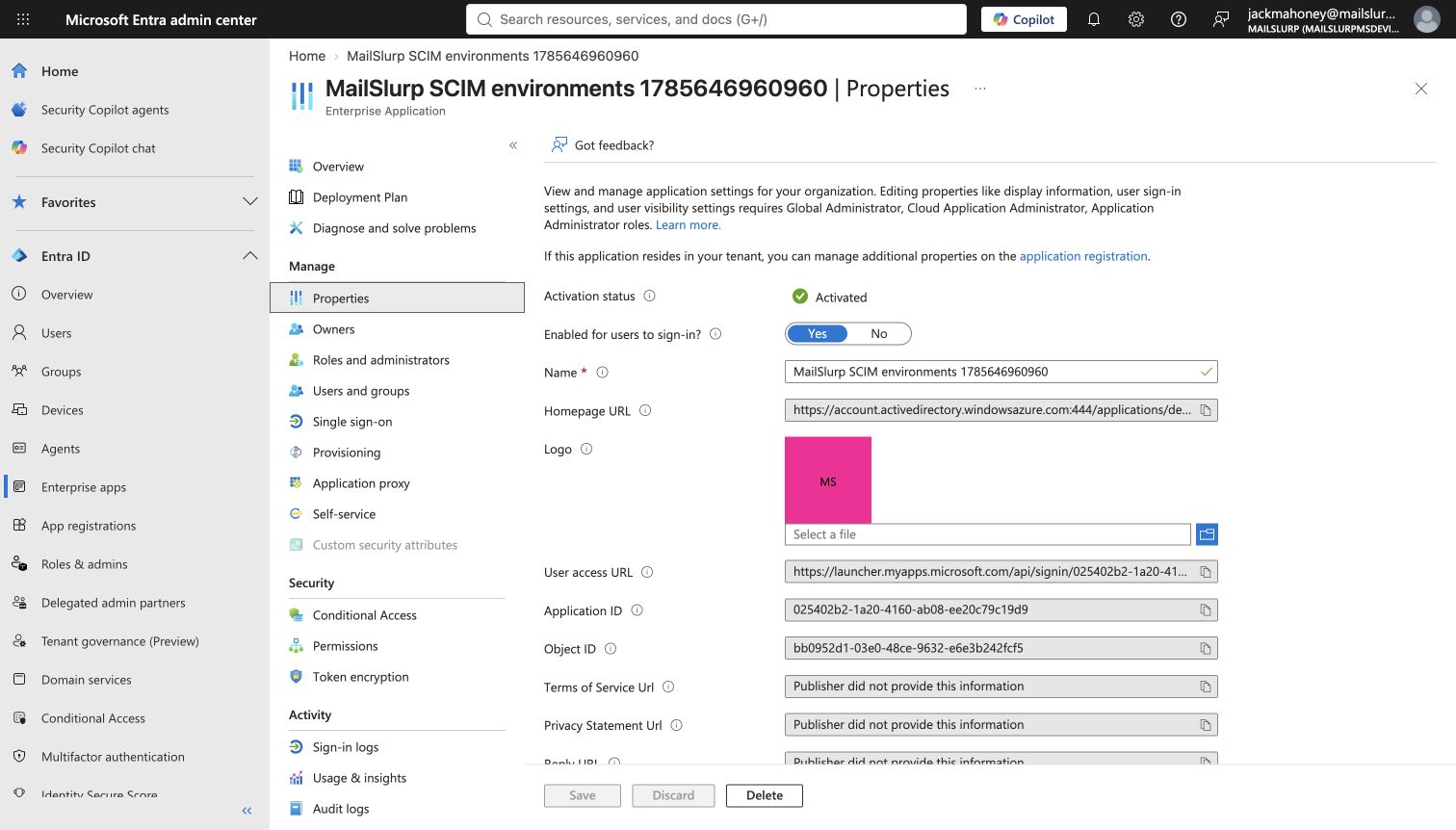The width and height of the screenshot is (1456, 830).
Task: Open Deployment Plan
Action: tap(360, 197)
